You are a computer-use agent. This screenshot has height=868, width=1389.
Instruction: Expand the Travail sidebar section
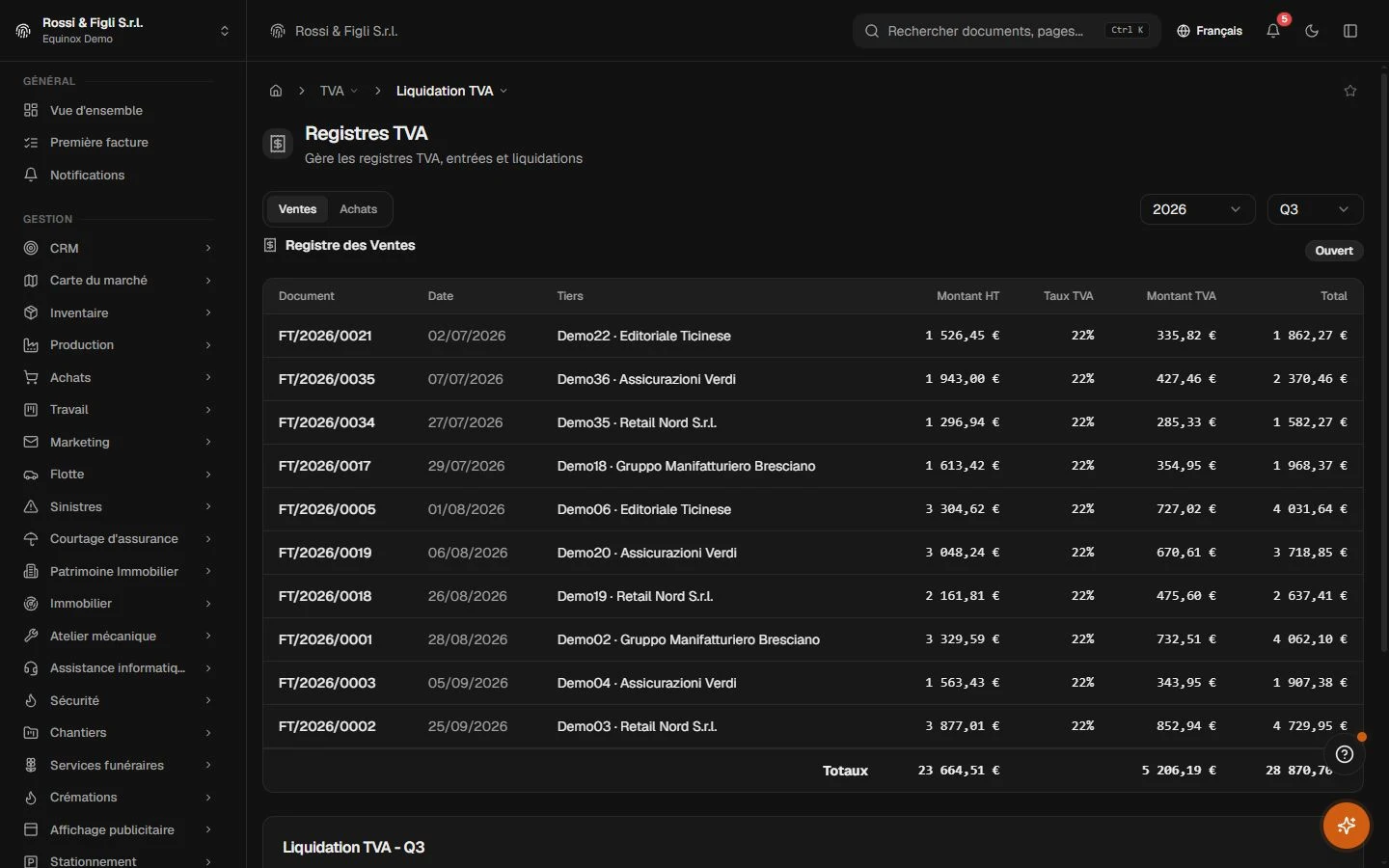118,410
